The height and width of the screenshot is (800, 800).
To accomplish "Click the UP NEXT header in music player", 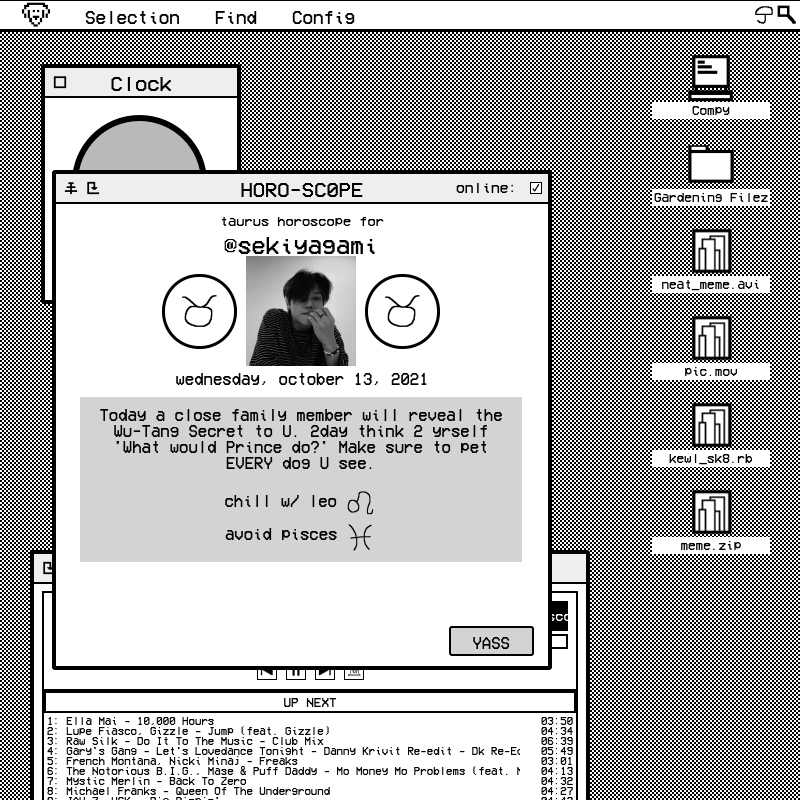I will coord(310,703).
